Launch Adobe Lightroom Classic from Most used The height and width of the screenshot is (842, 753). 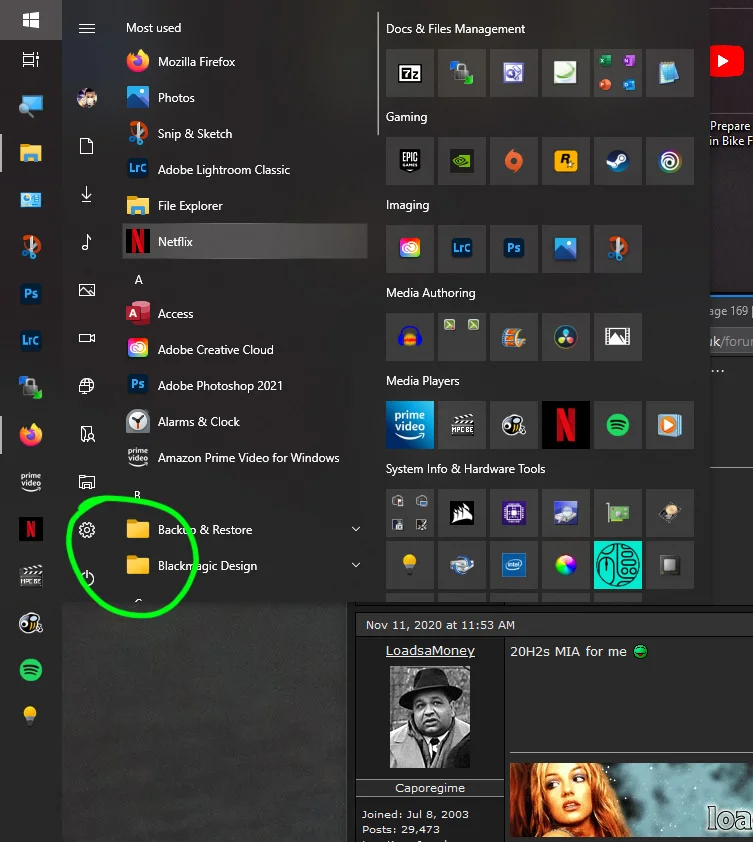point(245,170)
